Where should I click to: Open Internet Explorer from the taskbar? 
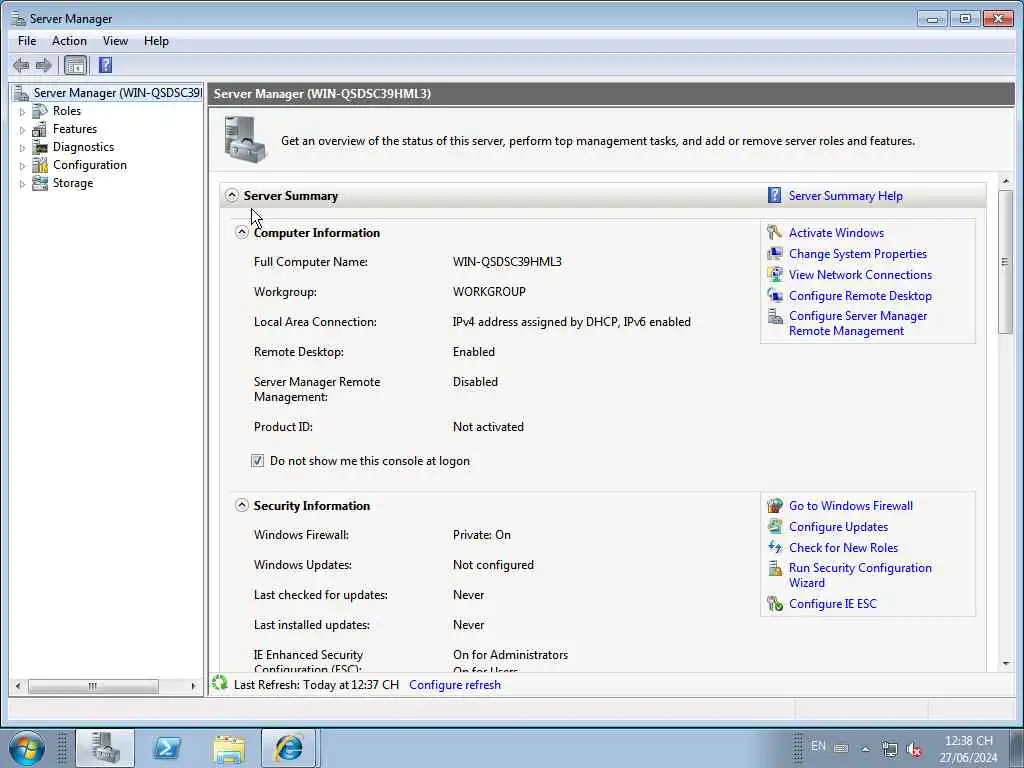289,748
